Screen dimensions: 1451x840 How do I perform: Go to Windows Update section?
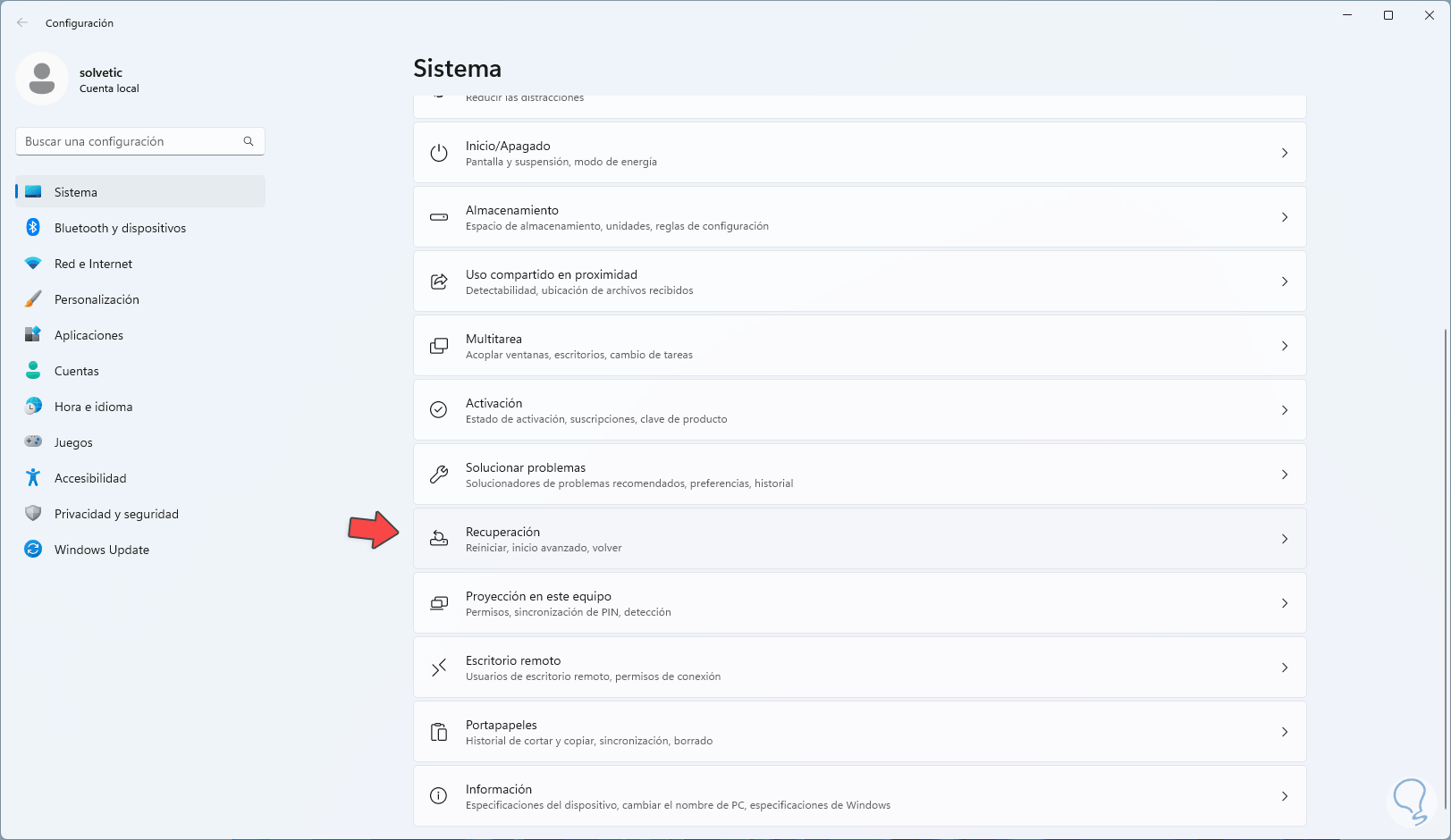pos(101,550)
